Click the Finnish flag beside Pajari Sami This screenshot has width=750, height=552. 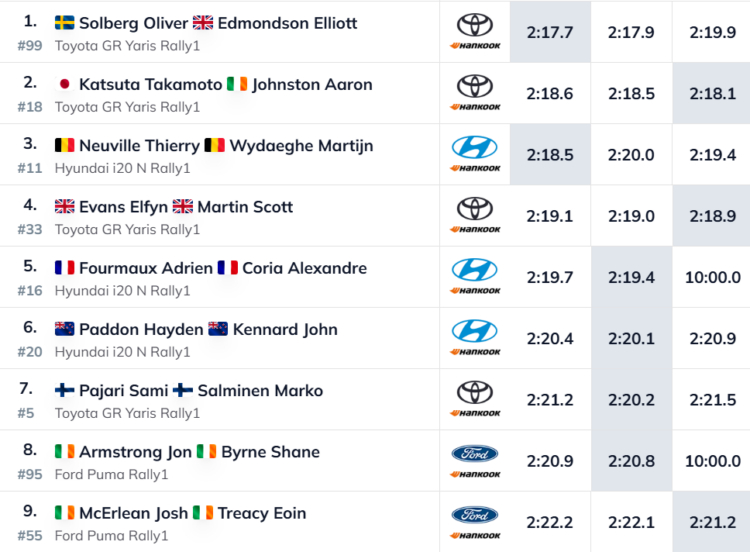pos(65,391)
